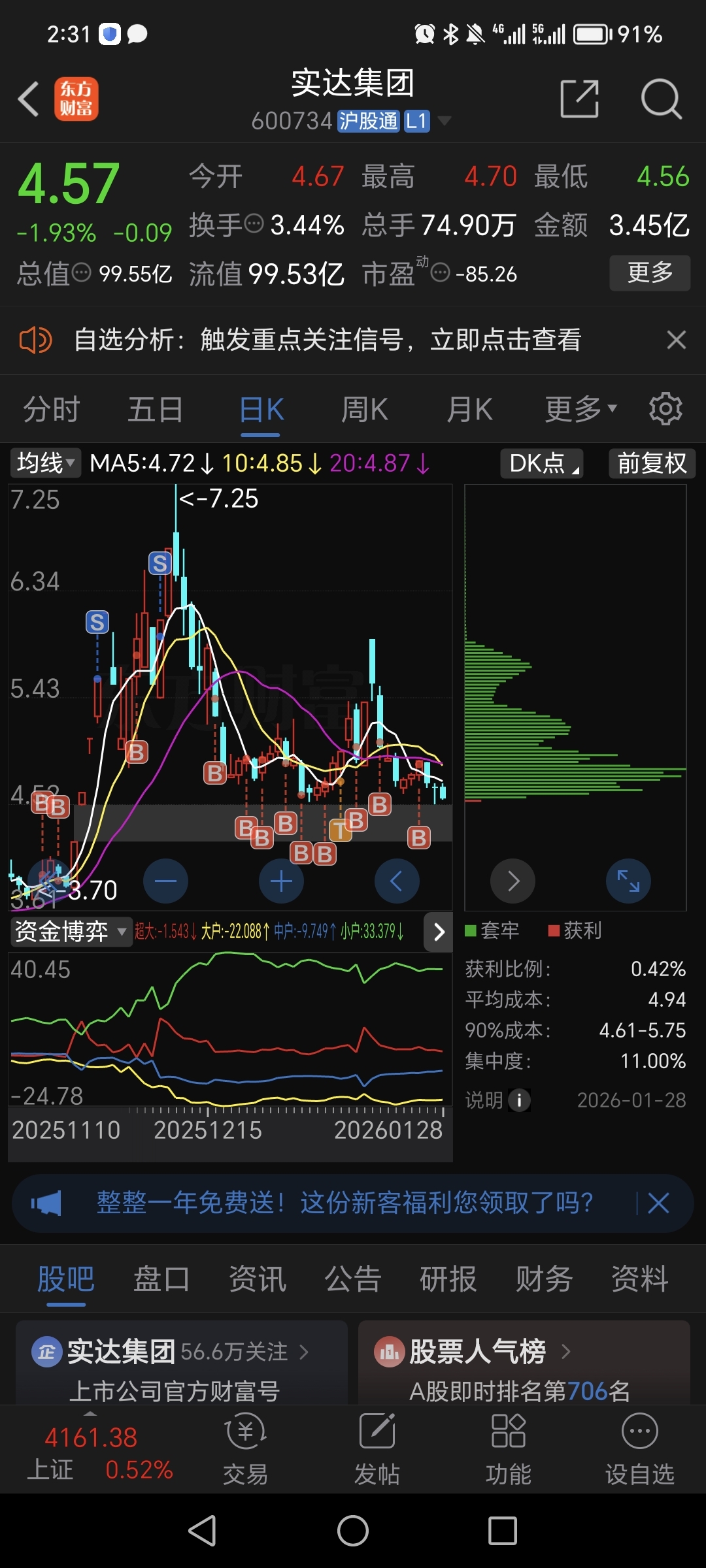Image resolution: width=706 pixels, height=1568 pixels.
Task: Tap the 实达集团 enterprise badge icon
Action: click(x=46, y=1351)
